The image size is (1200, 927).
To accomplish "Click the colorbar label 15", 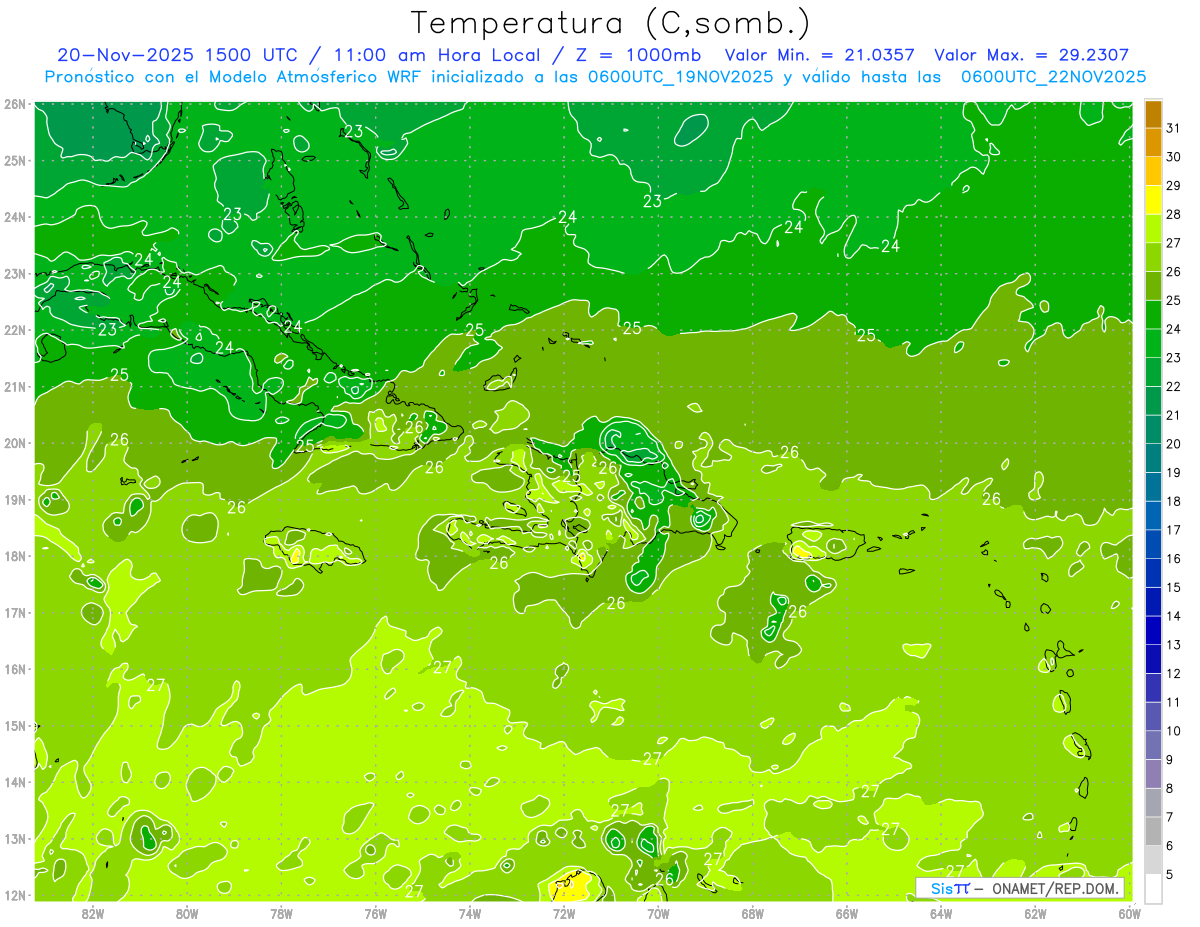I will 1173,588.
